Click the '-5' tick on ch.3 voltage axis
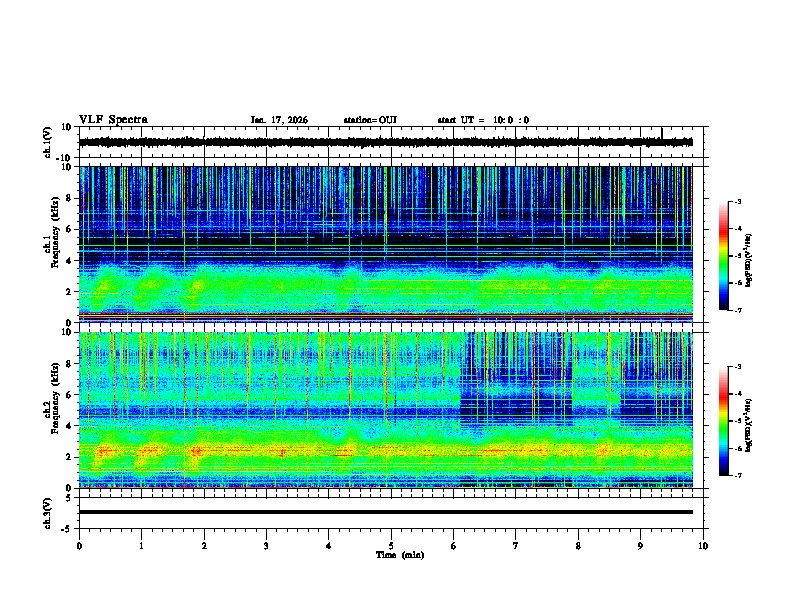 [x=67, y=529]
